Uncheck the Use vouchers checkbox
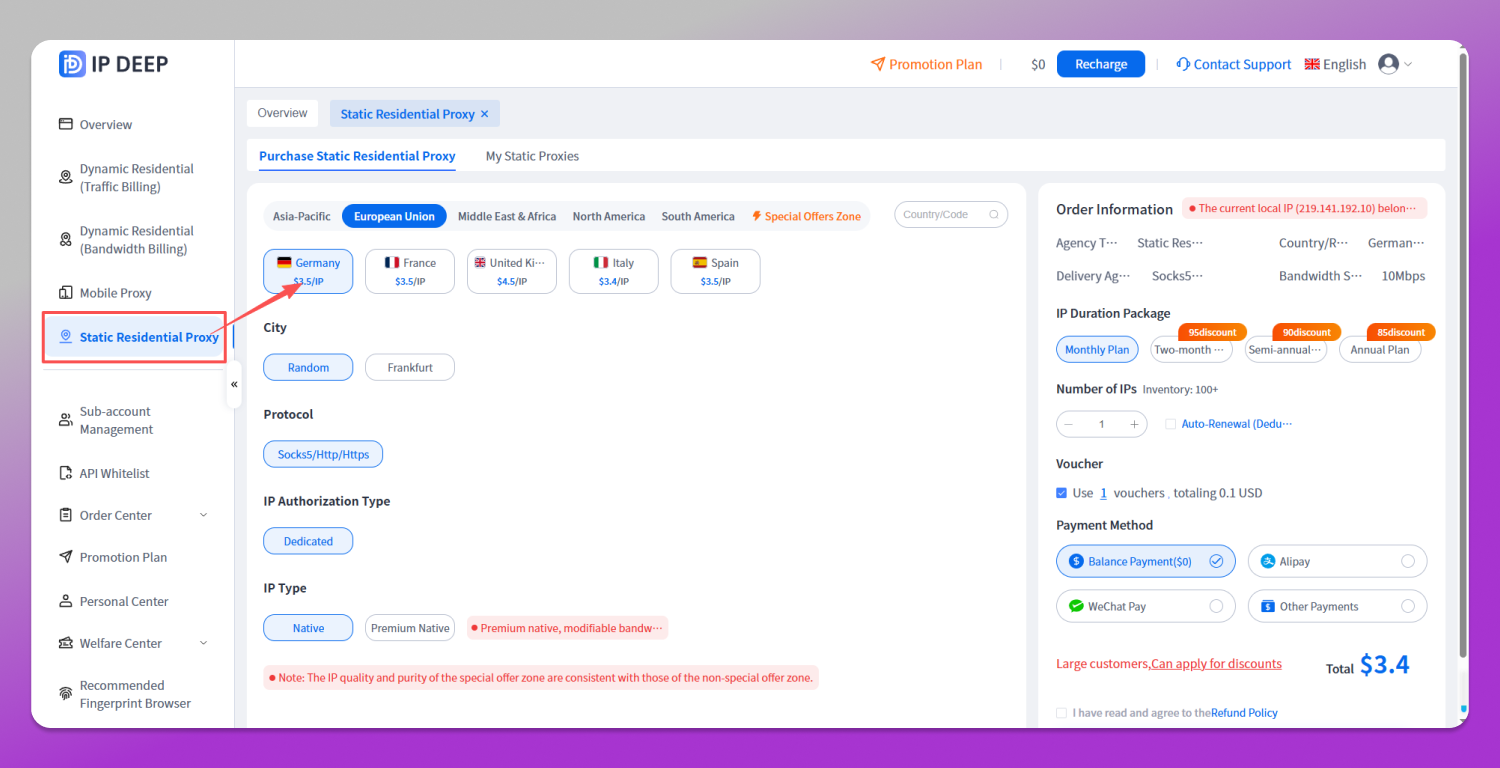Screen dimensions: 1500x768 click(x=1061, y=493)
